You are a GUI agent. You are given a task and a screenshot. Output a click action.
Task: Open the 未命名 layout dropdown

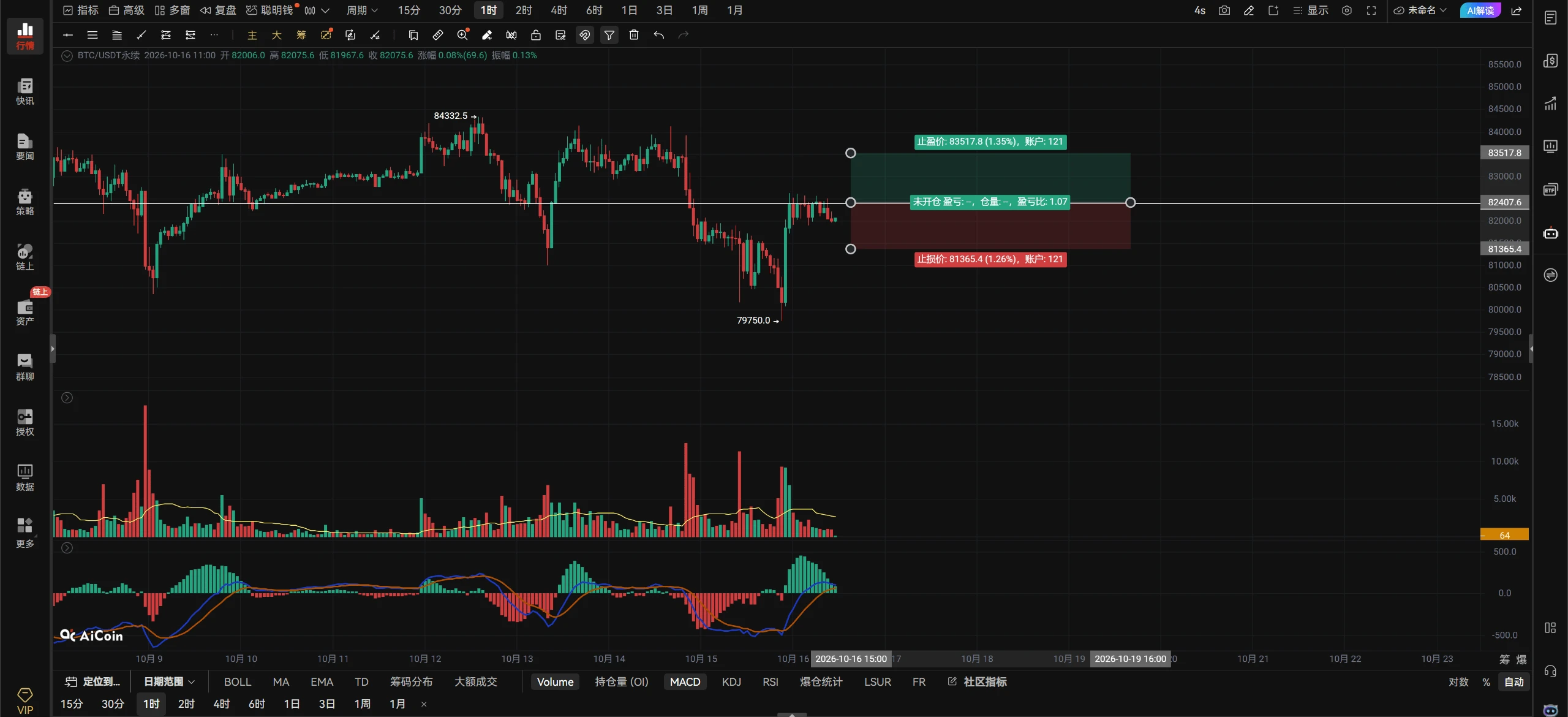[1420, 10]
